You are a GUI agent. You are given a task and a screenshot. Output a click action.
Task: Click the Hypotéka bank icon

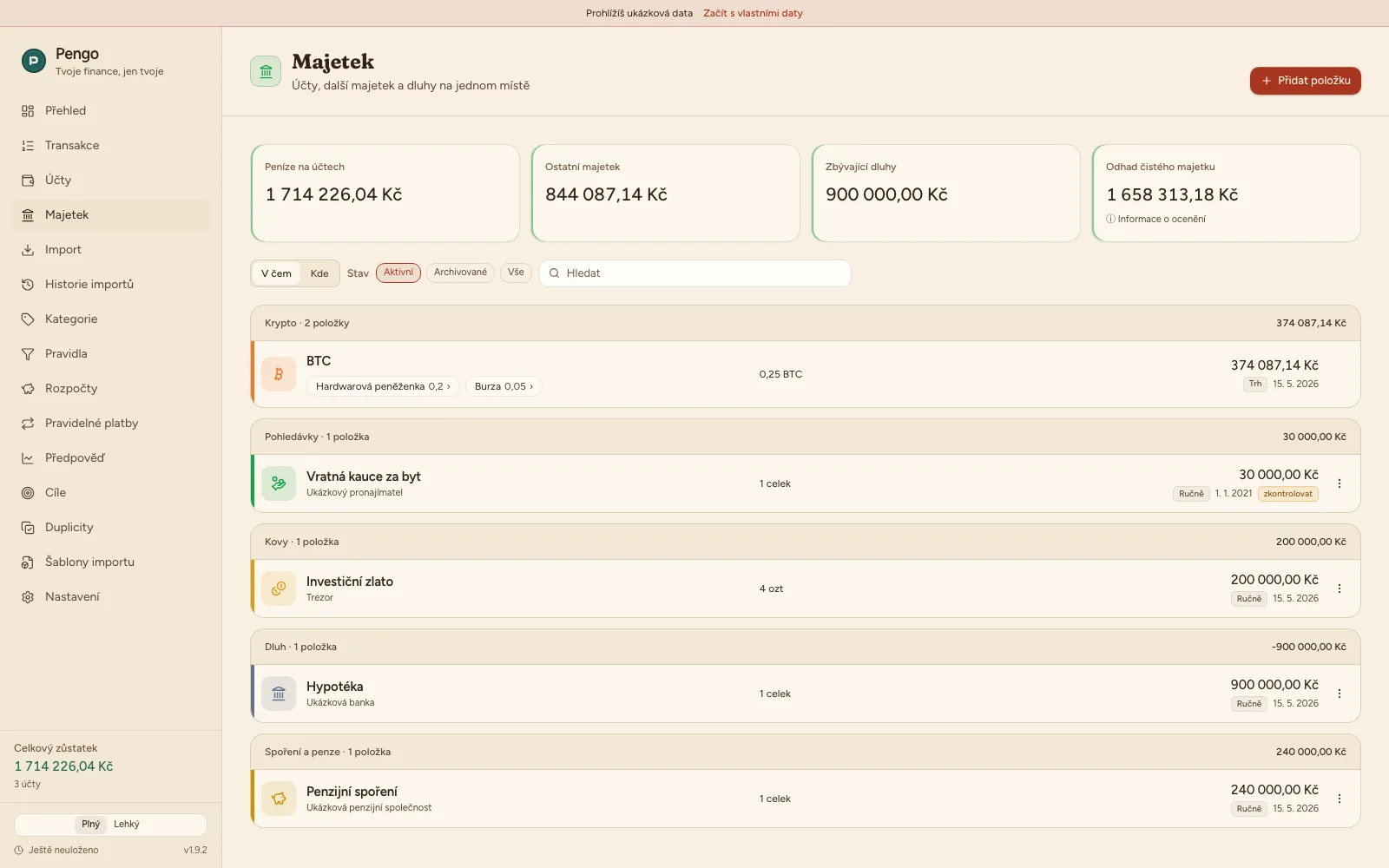[x=279, y=694]
